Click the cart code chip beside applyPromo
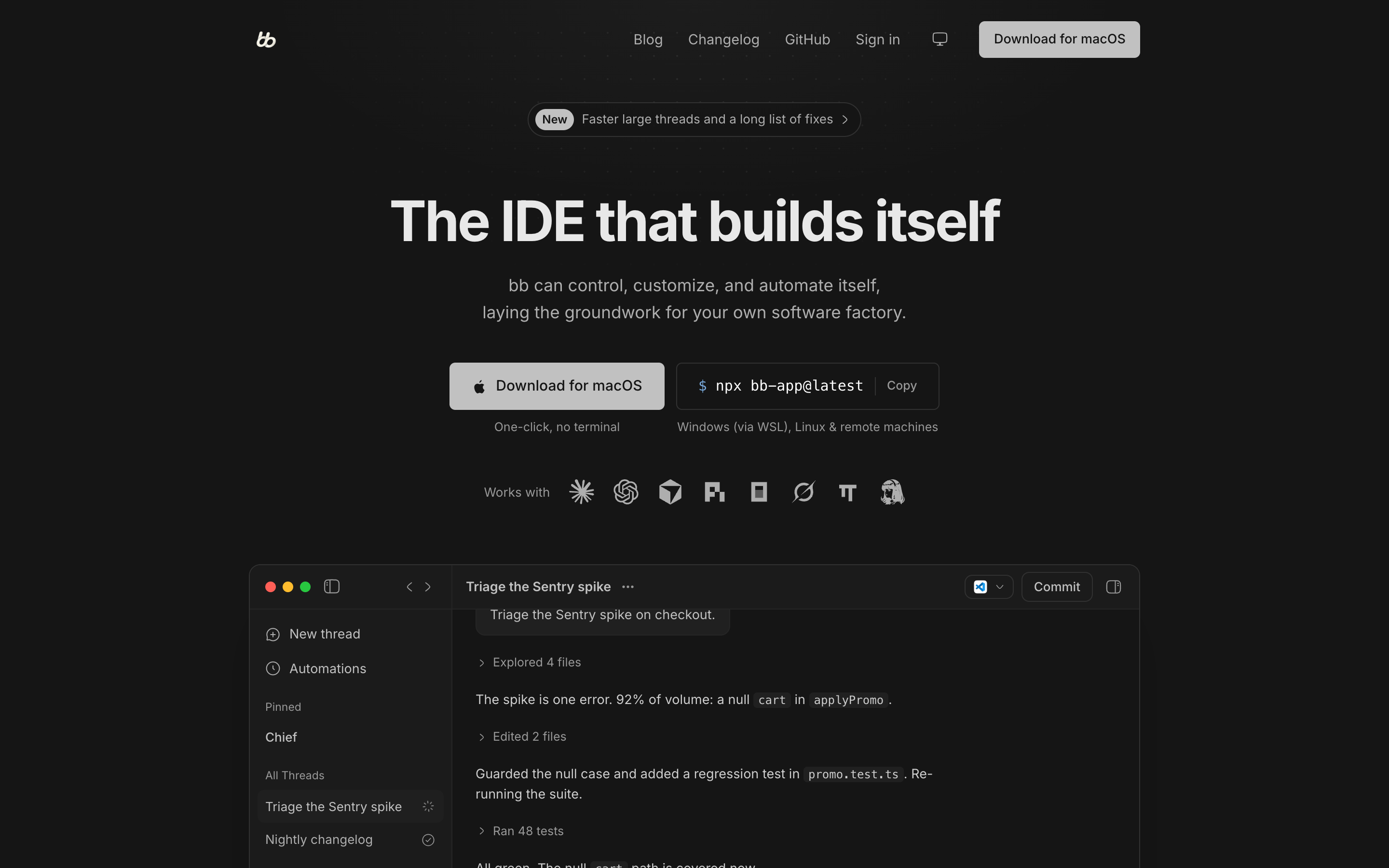Screen dimensions: 1389x868 [x=772, y=700]
